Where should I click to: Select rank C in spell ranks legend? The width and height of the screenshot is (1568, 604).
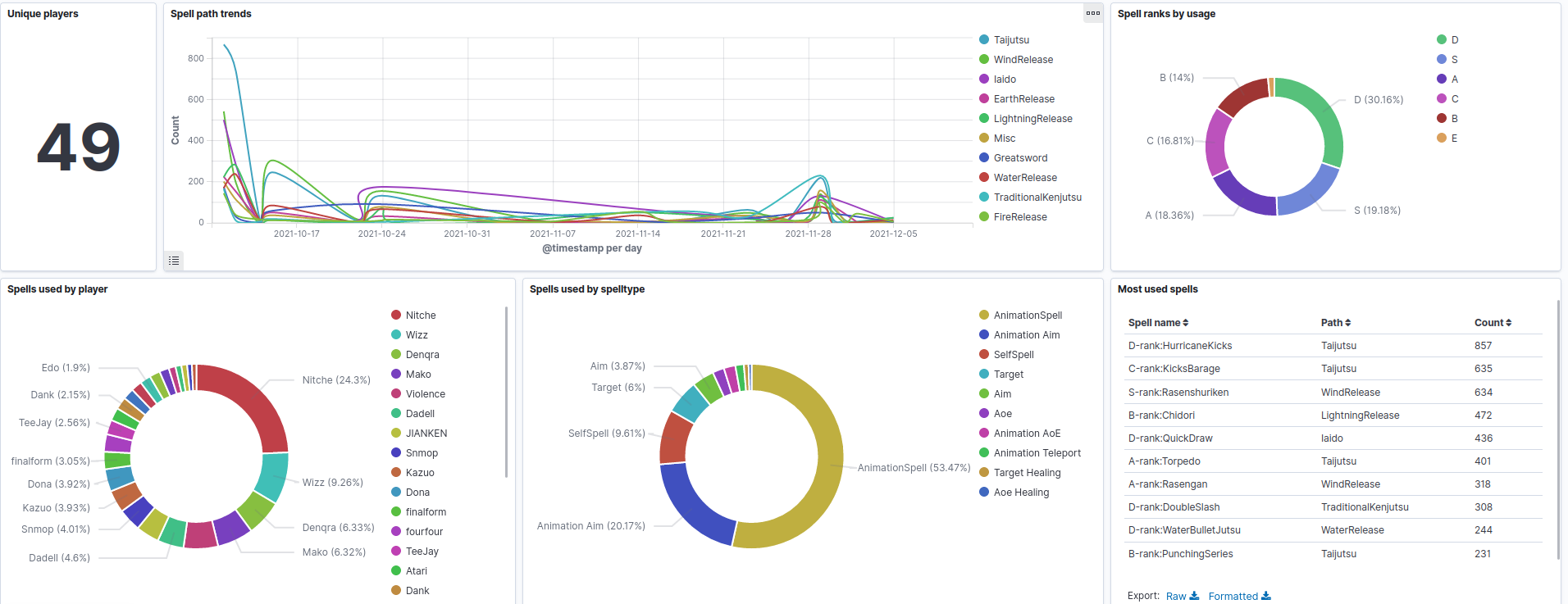(1455, 99)
